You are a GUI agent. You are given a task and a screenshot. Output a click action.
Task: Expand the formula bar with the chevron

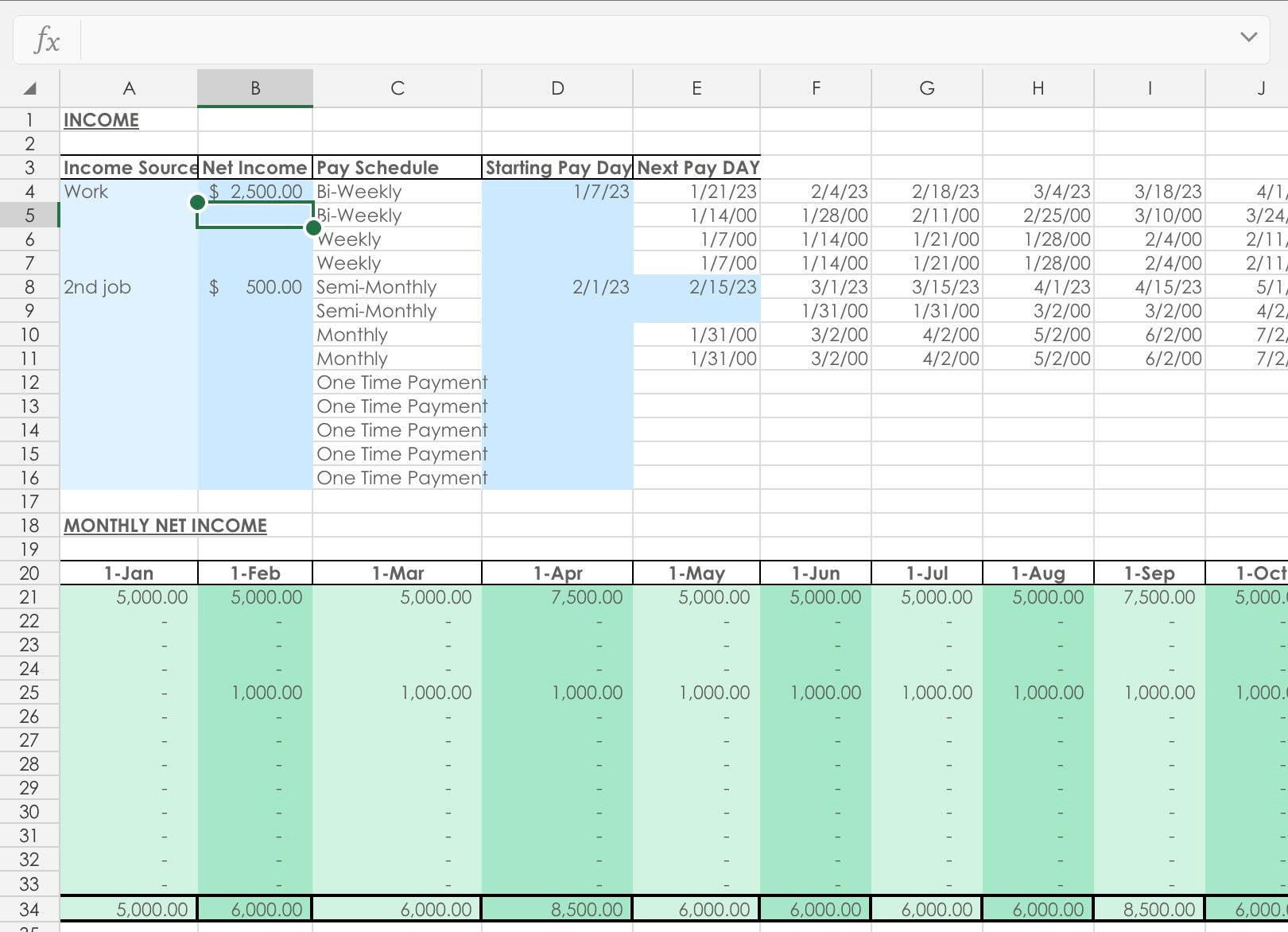coord(1247,37)
